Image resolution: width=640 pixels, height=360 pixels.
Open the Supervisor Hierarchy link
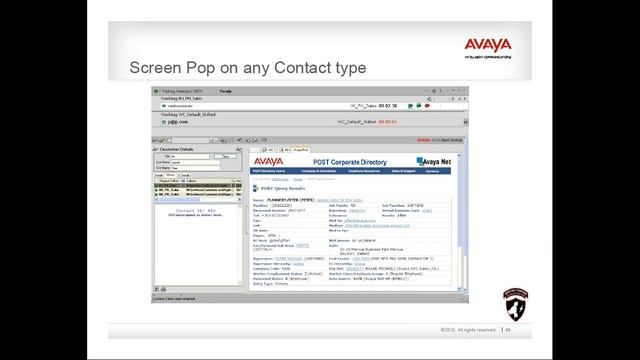[298, 264]
